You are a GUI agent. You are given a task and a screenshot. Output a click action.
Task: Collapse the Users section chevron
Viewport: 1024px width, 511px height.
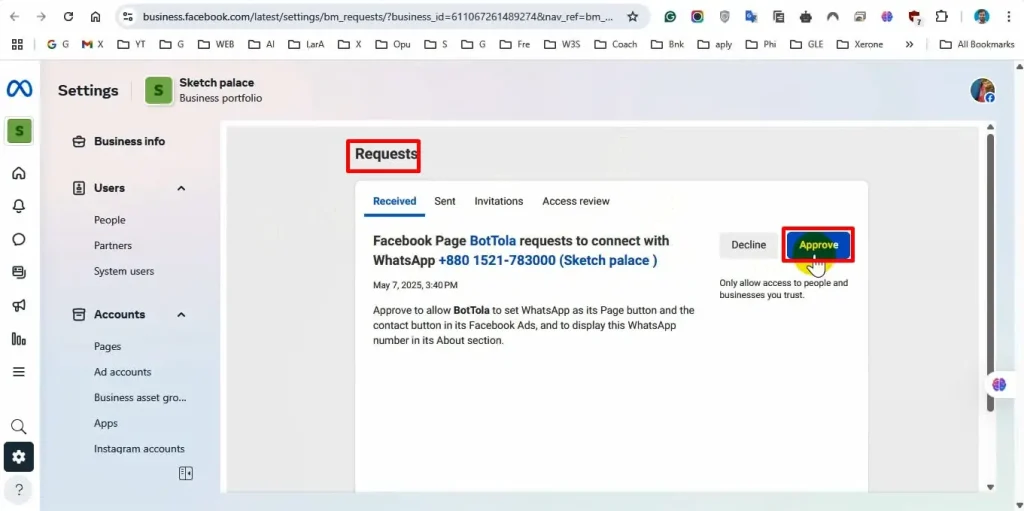(x=181, y=188)
